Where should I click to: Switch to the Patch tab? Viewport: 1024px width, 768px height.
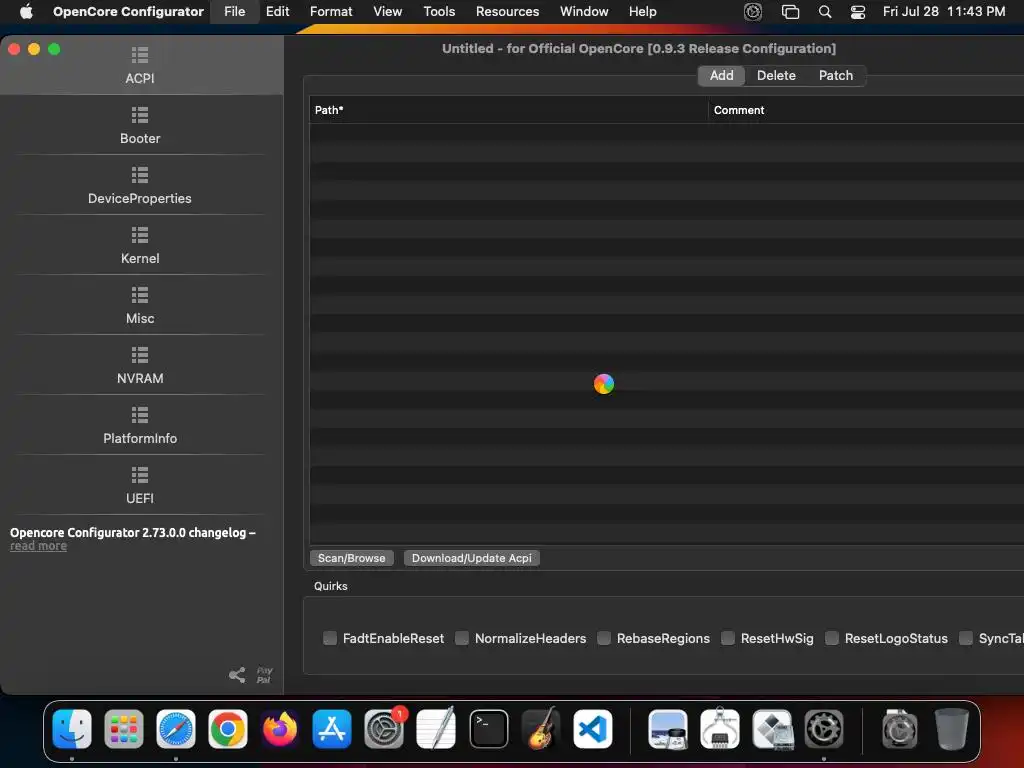pos(836,76)
